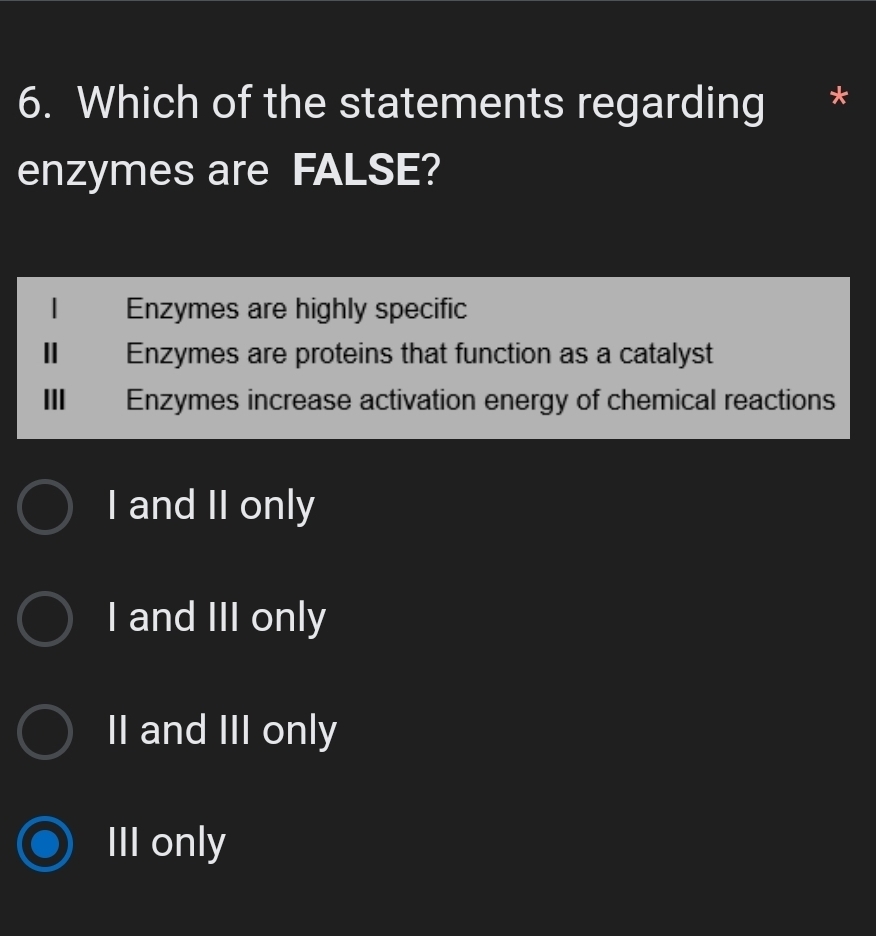The height and width of the screenshot is (936, 876).
Task: Click the answer label "I and II only"
Action: 211,505
